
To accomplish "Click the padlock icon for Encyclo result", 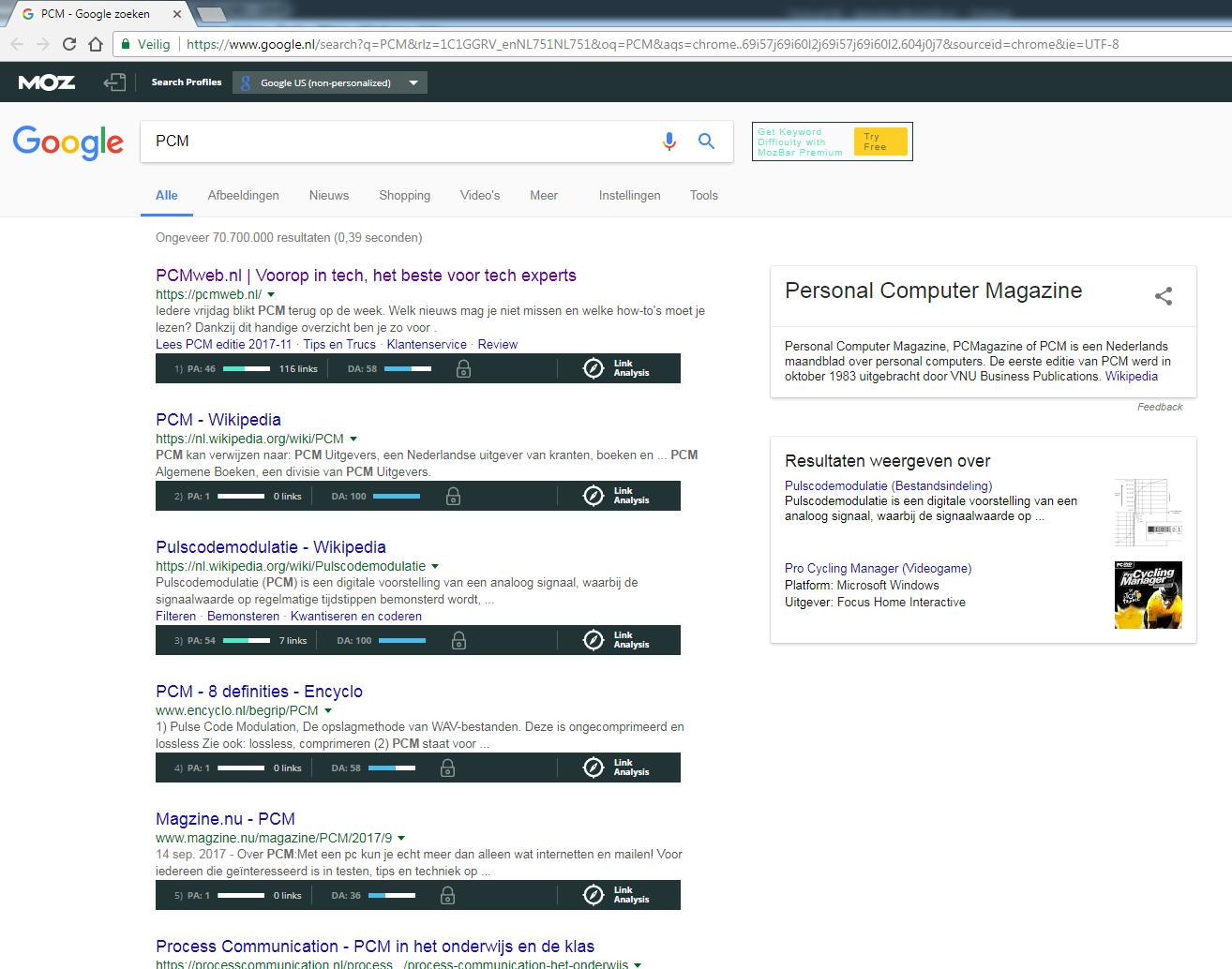I will (x=447, y=768).
